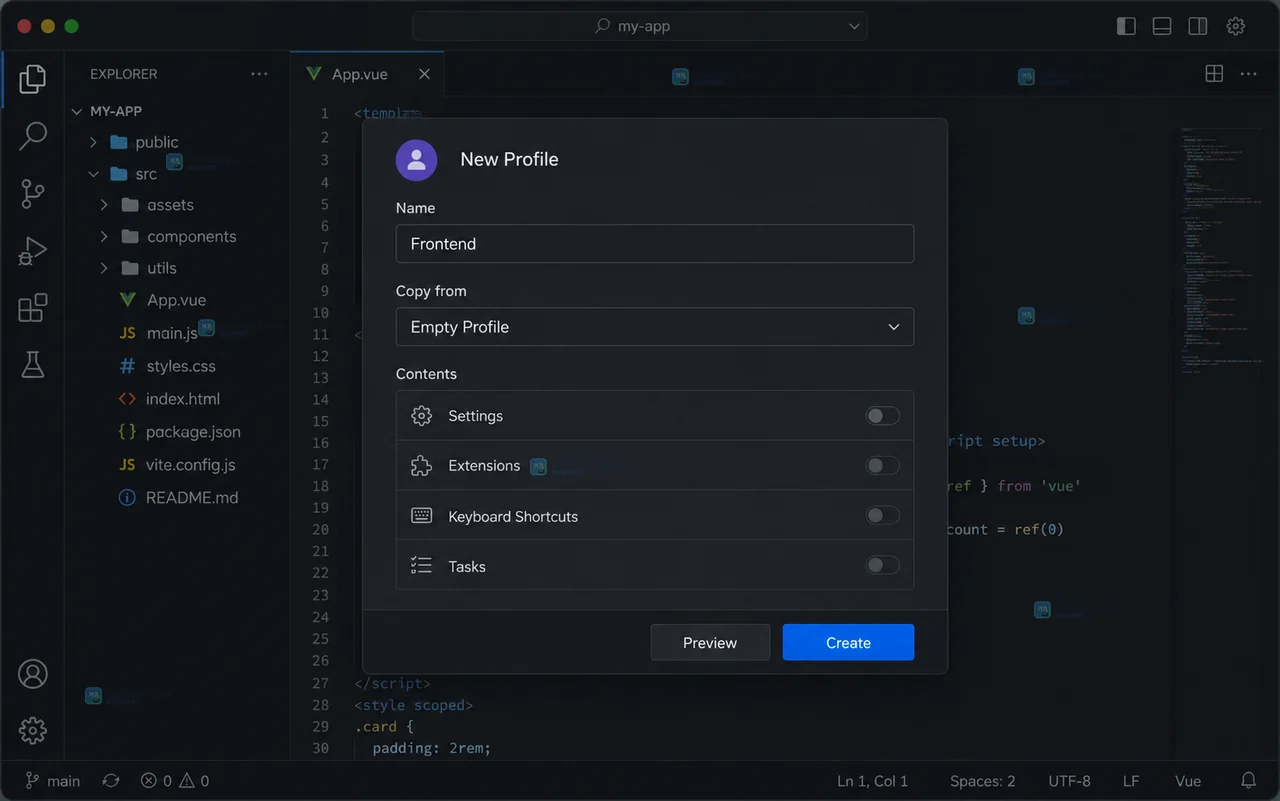1280x801 pixels.
Task: Expand the assets folder
Action: coord(104,205)
